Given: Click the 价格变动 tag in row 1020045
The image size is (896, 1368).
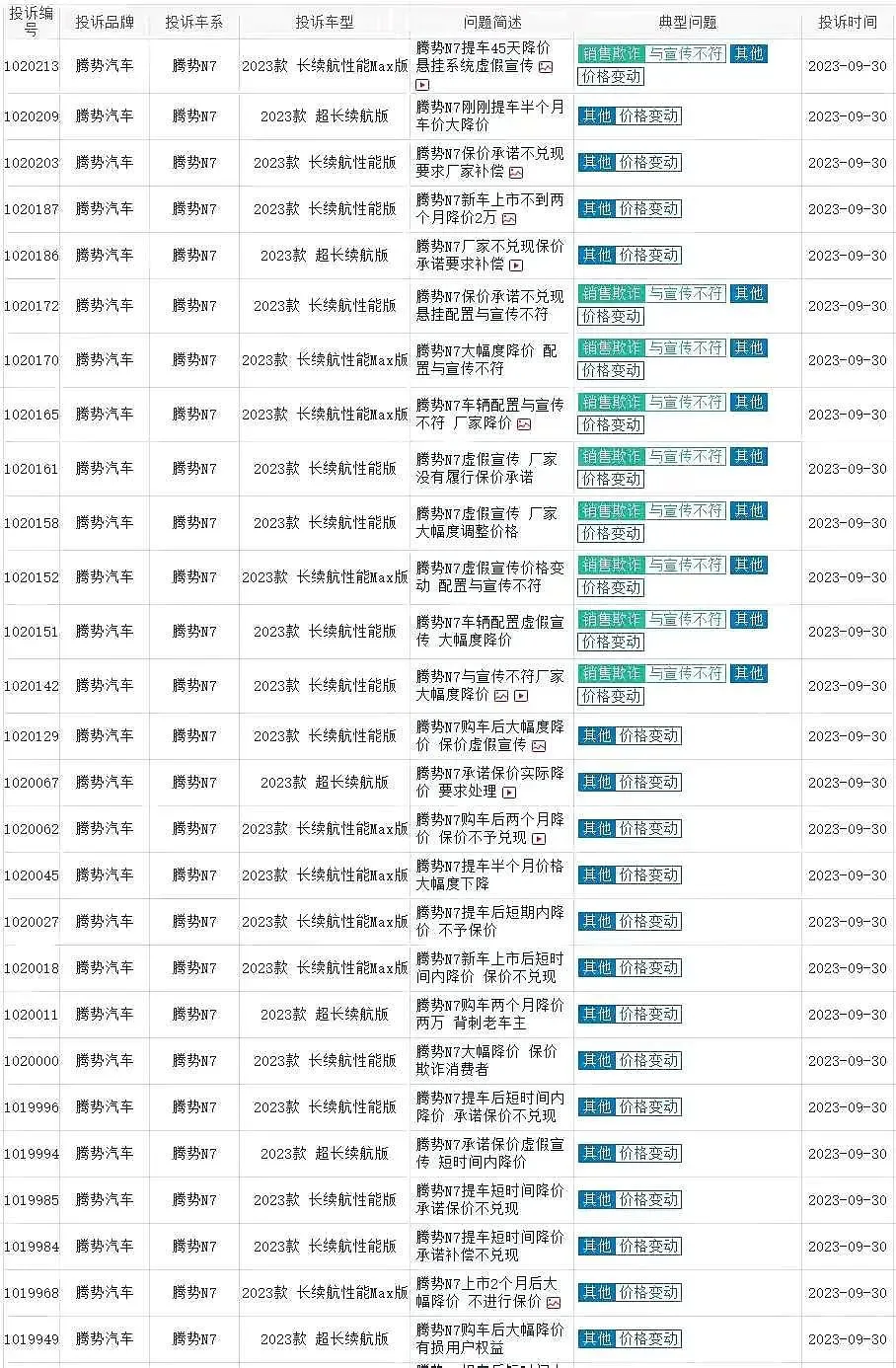Looking at the screenshot, I should [649, 875].
